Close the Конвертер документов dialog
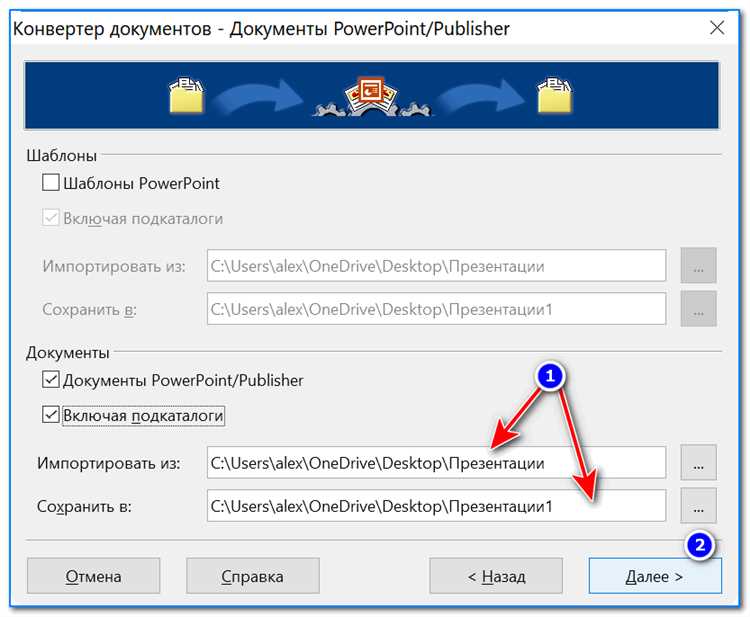 [717, 28]
